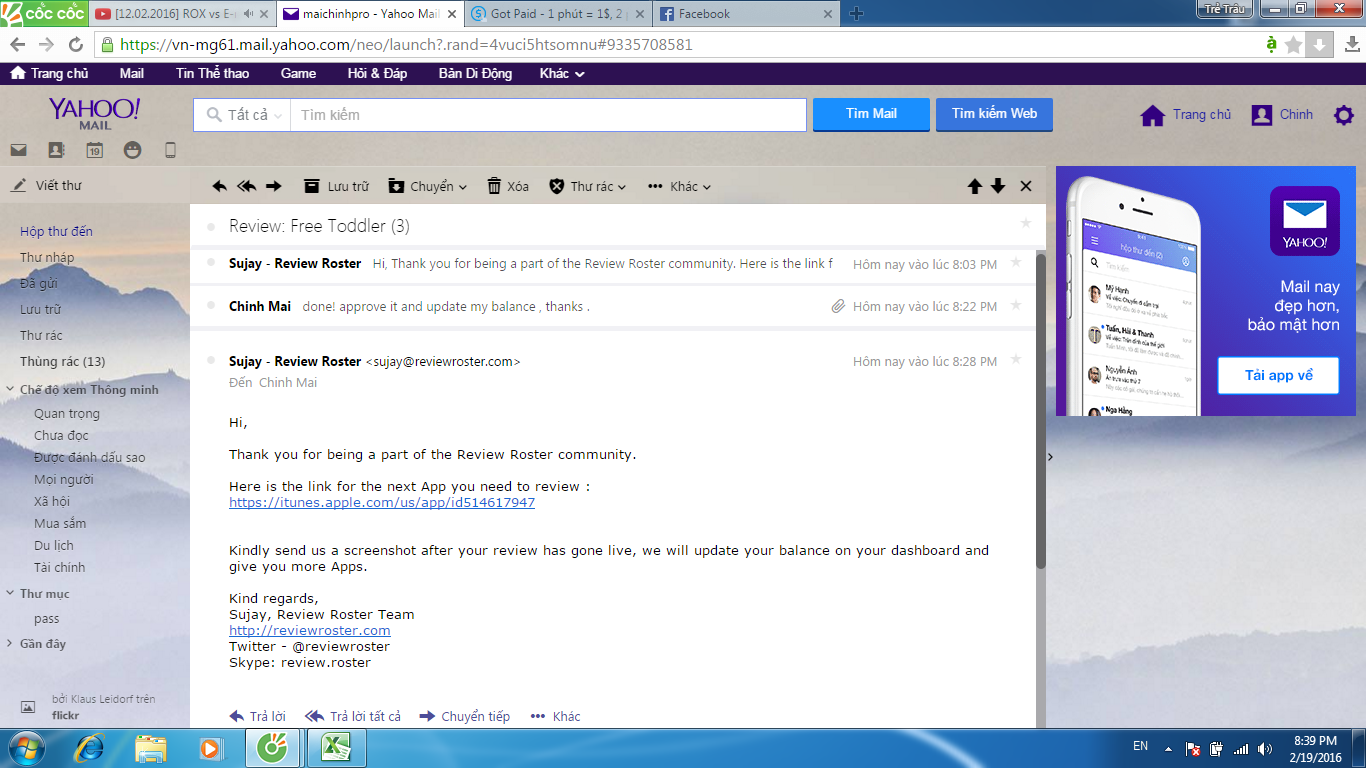
Task: Go to the previous conversation (up arrow)
Action: tap(975, 186)
